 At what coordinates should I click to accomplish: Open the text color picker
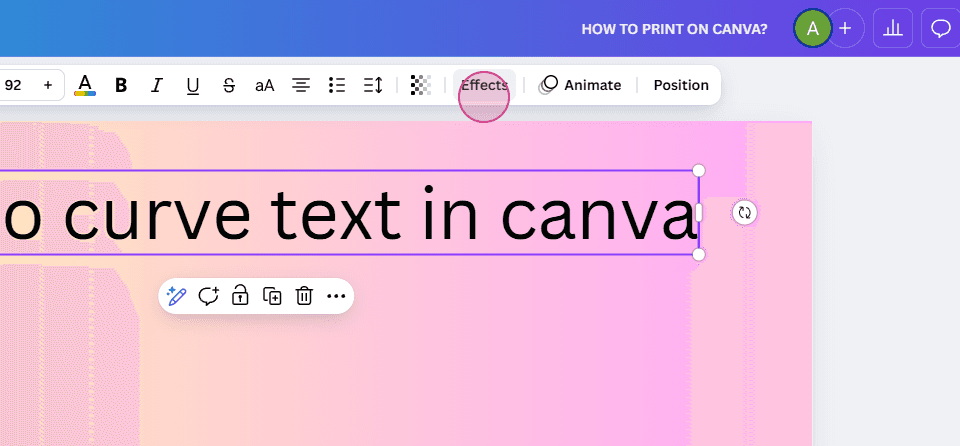point(85,85)
